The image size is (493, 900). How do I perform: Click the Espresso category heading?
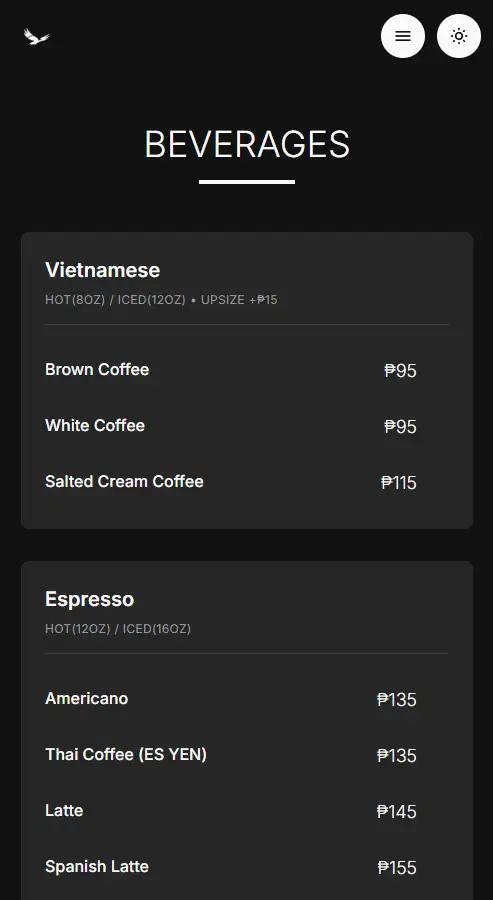tap(90, 599)
